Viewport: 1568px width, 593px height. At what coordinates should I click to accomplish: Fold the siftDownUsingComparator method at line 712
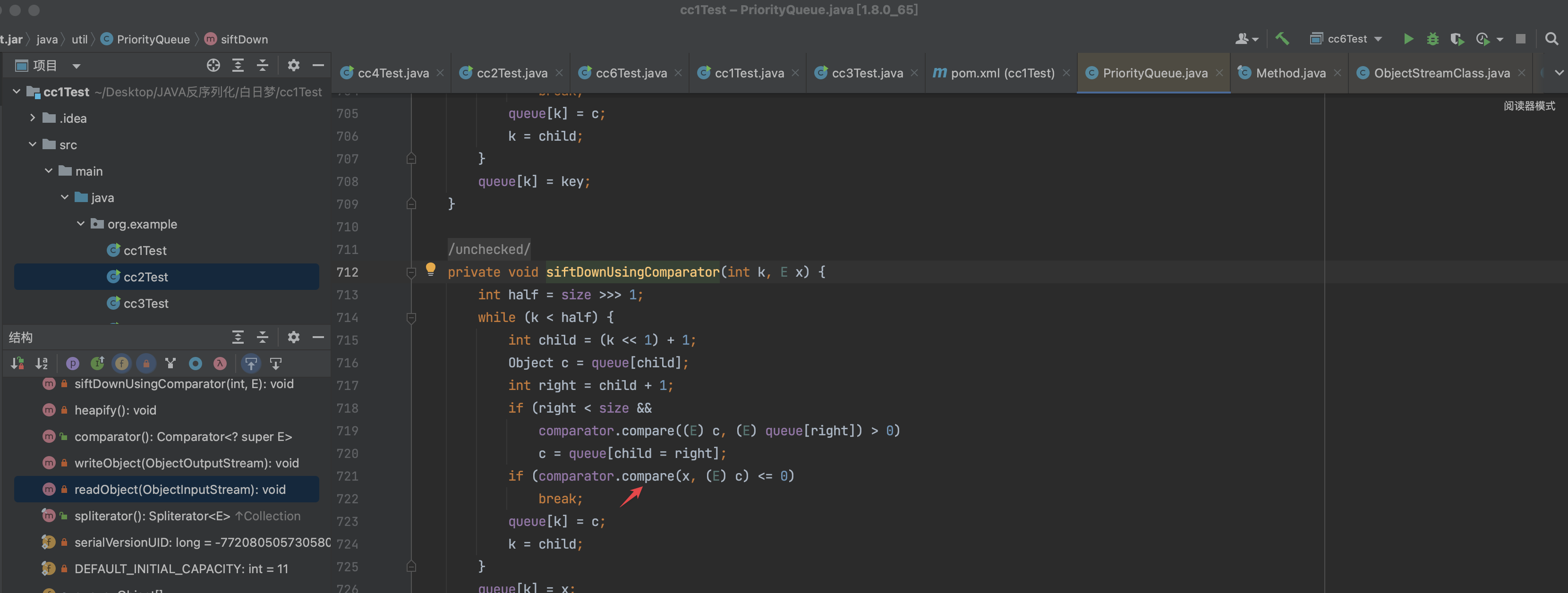tap(411, 272)
